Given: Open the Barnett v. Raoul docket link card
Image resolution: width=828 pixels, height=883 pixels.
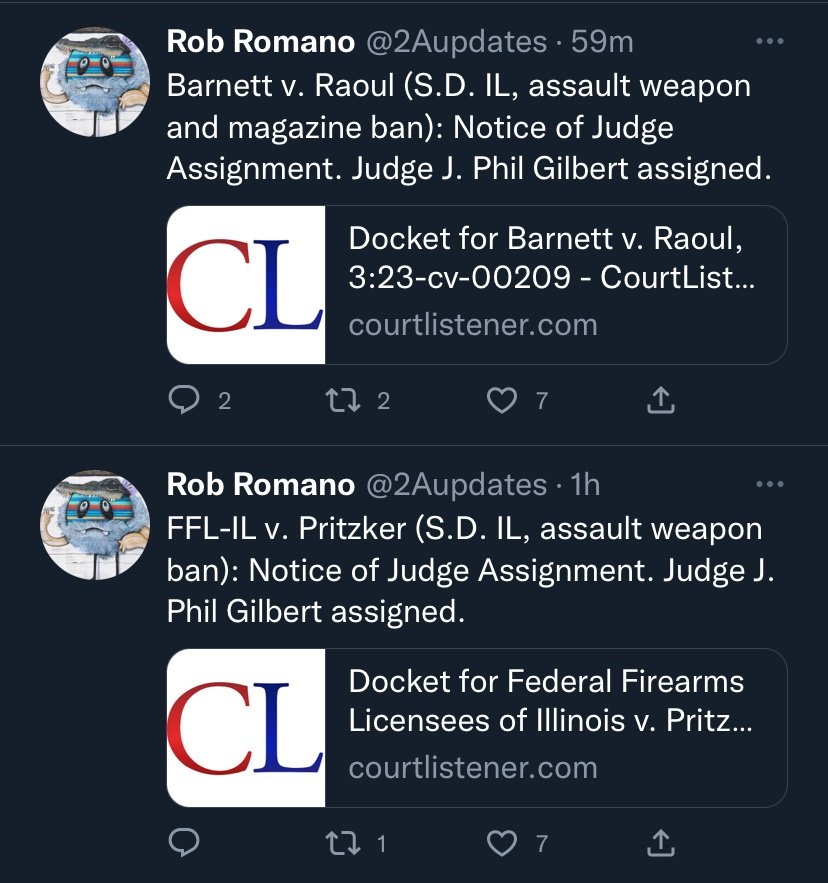Looking at the screenshot, I should [x=477, y=285].
